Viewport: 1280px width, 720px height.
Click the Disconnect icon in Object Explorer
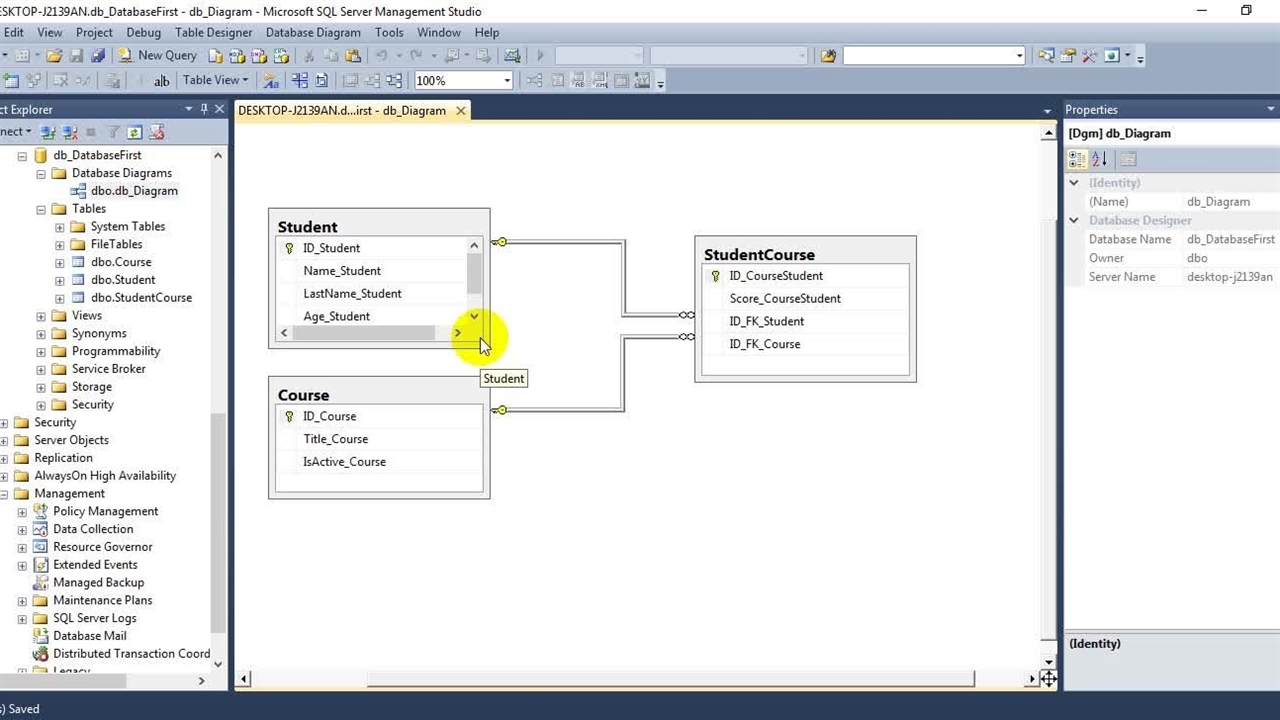click(x=69, y=132)
